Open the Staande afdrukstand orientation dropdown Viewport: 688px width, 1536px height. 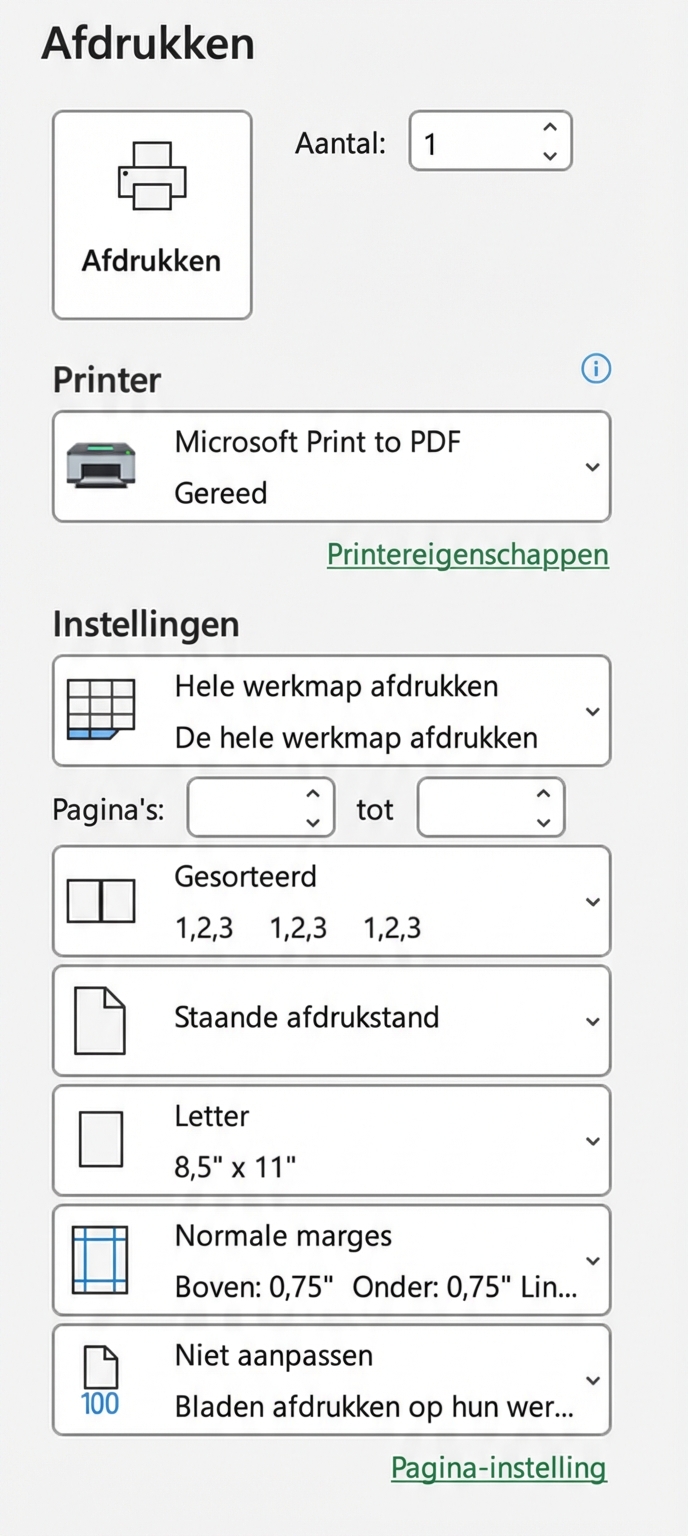pyautogui.click(x=592, y=1019)
